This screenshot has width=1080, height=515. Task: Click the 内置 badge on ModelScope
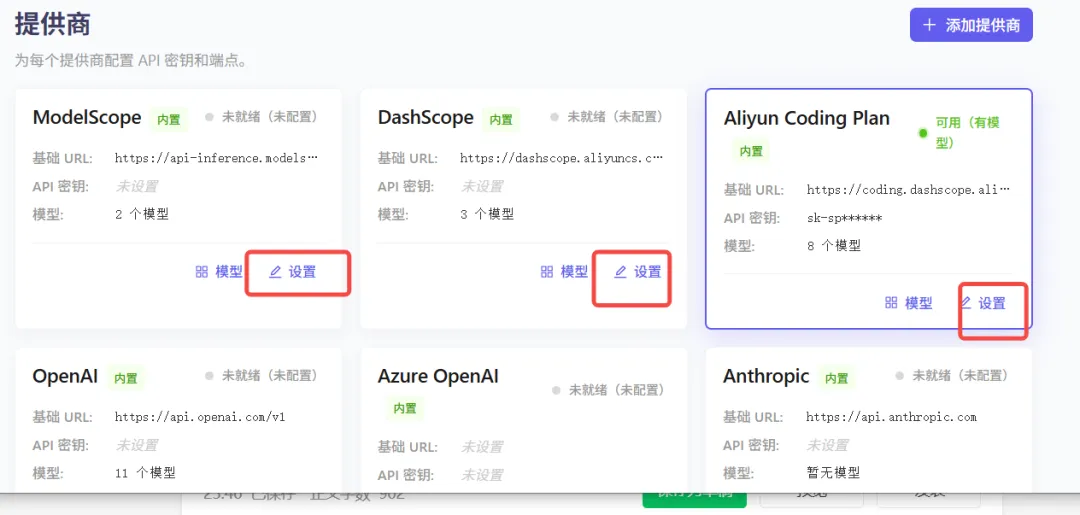(169, 120)
